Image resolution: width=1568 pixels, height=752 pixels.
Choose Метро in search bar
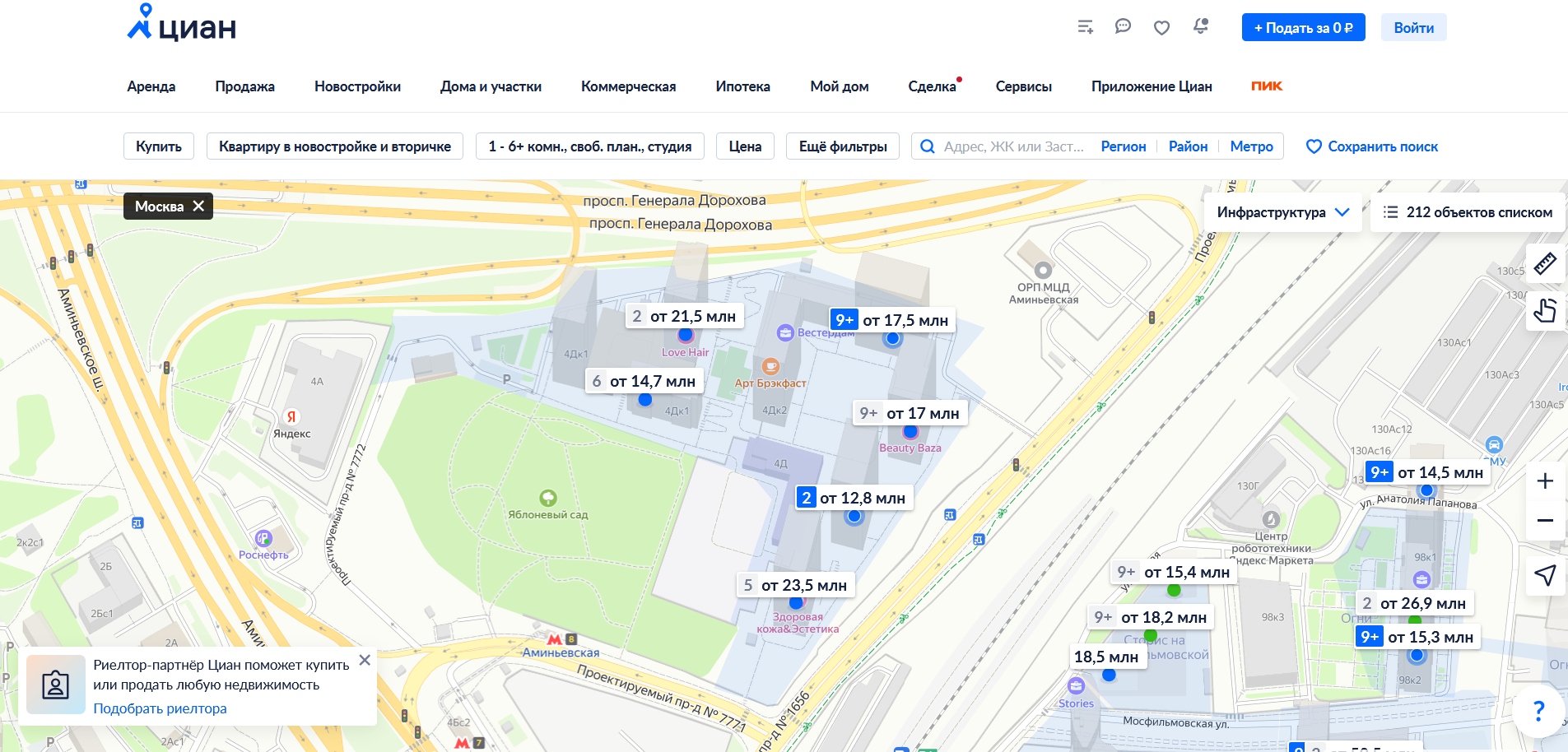coord(1251,146)
